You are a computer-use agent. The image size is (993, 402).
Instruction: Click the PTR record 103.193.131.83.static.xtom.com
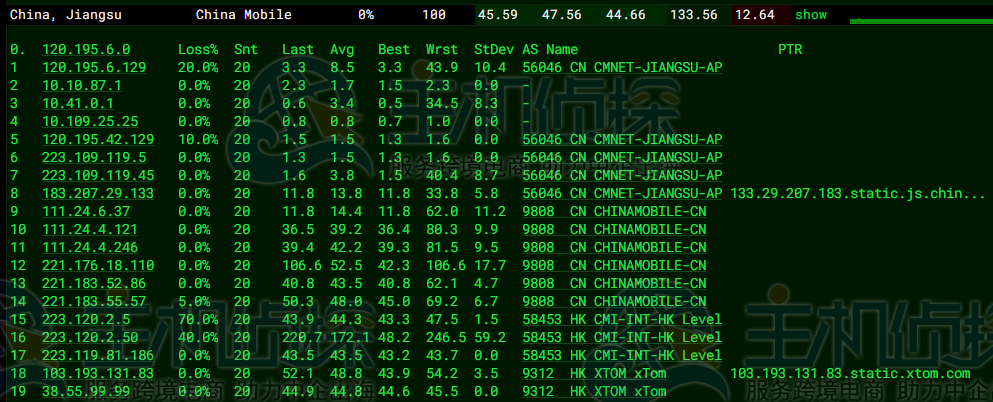tap(850, 373)
